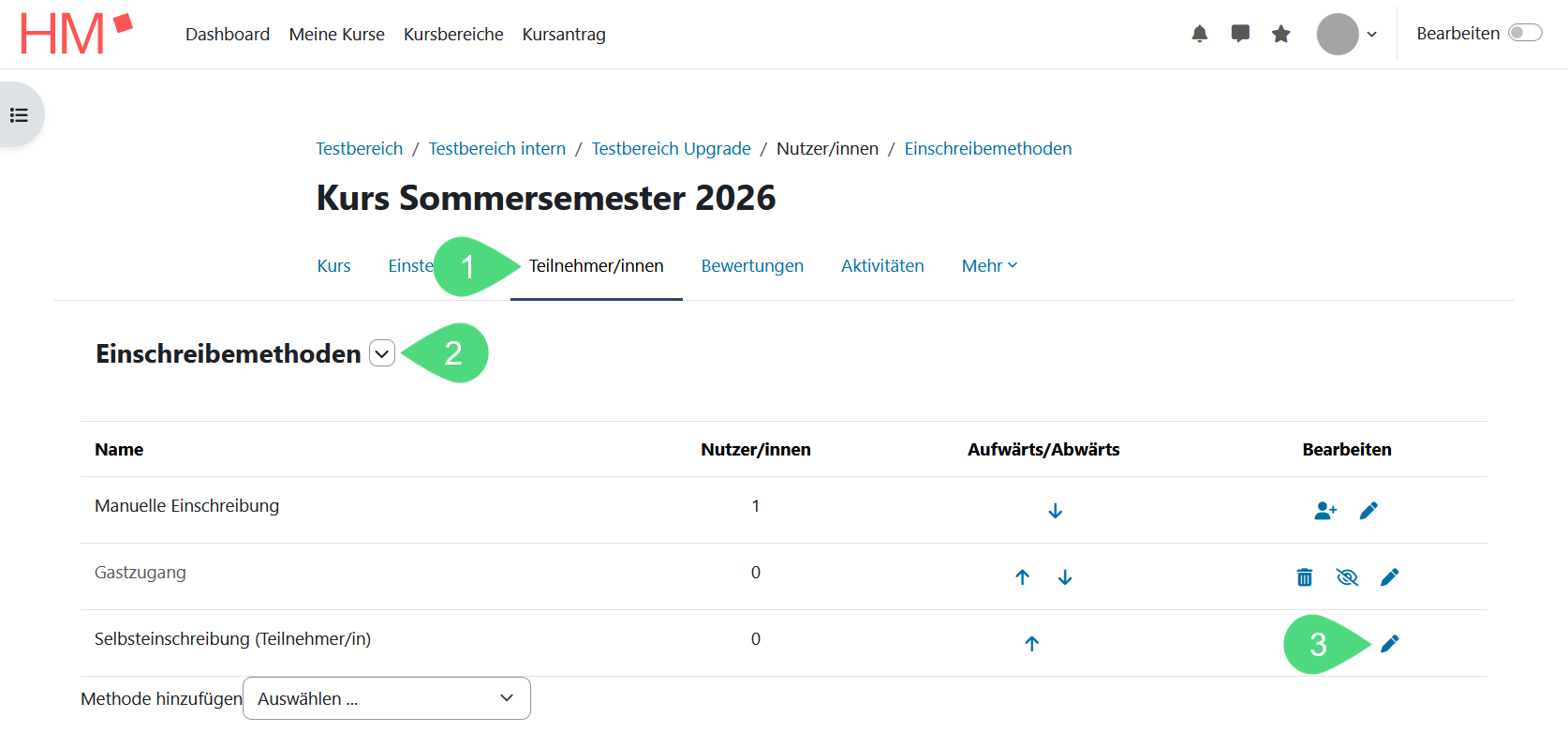Open the notifications bell icon
This screenshot has width=1568, height=747.
[1199, 35]
